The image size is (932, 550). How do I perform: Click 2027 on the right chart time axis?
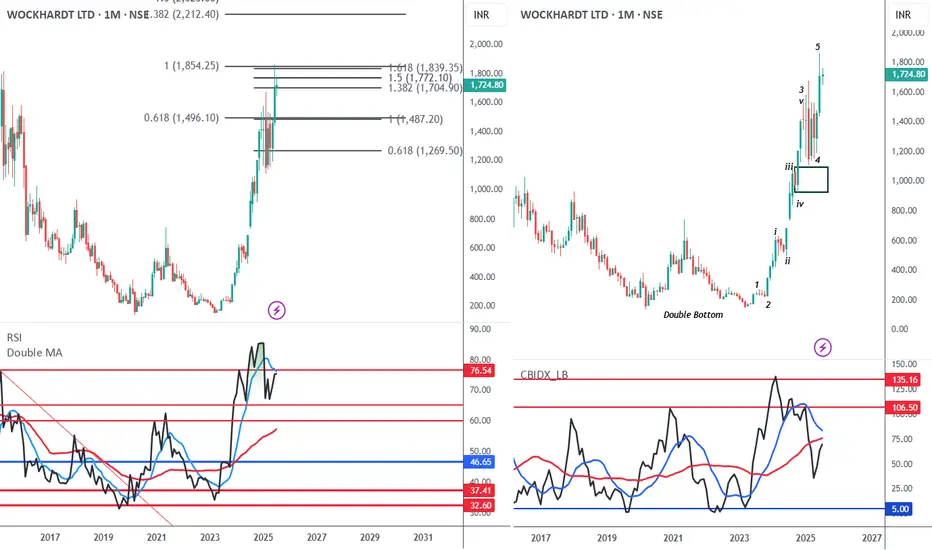coord(872,538)
